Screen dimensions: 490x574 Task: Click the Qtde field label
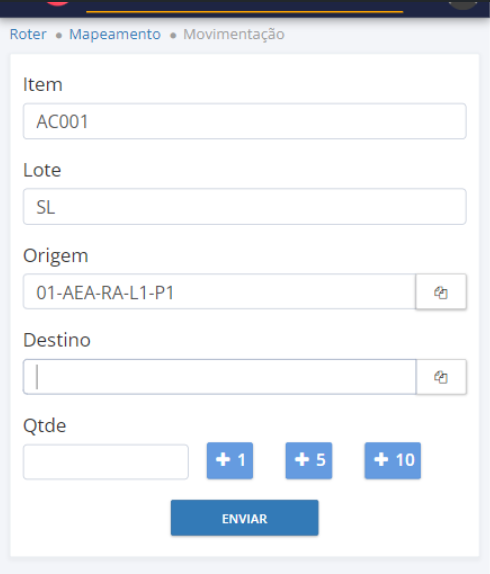(x=45, y=426)
